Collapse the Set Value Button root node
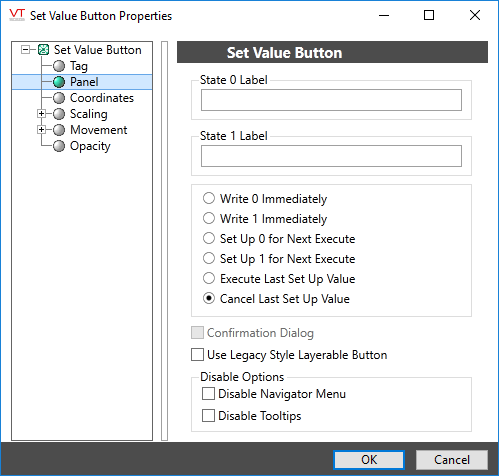The width and height of the screenshot is (499, 476). (25, 50)
